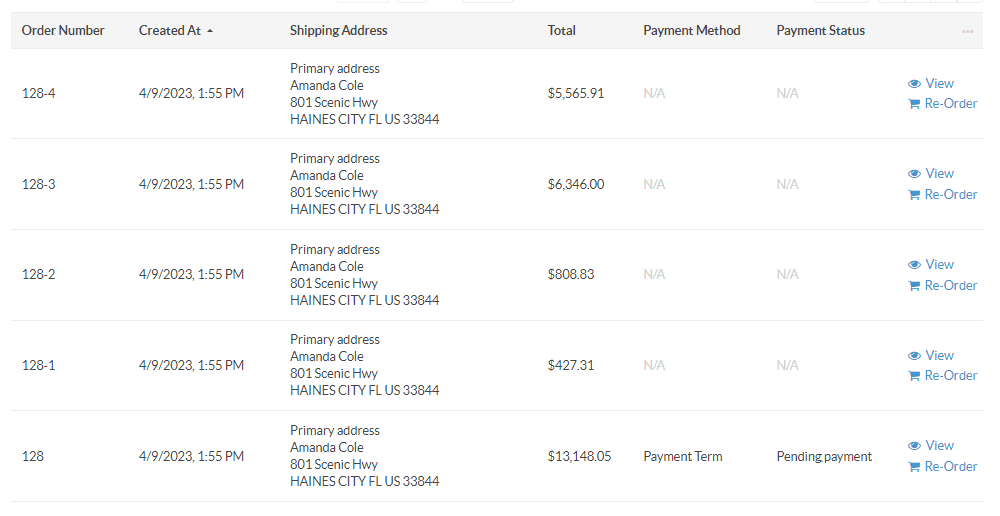Sort by the Payment Status header

[x=820, y=31]
